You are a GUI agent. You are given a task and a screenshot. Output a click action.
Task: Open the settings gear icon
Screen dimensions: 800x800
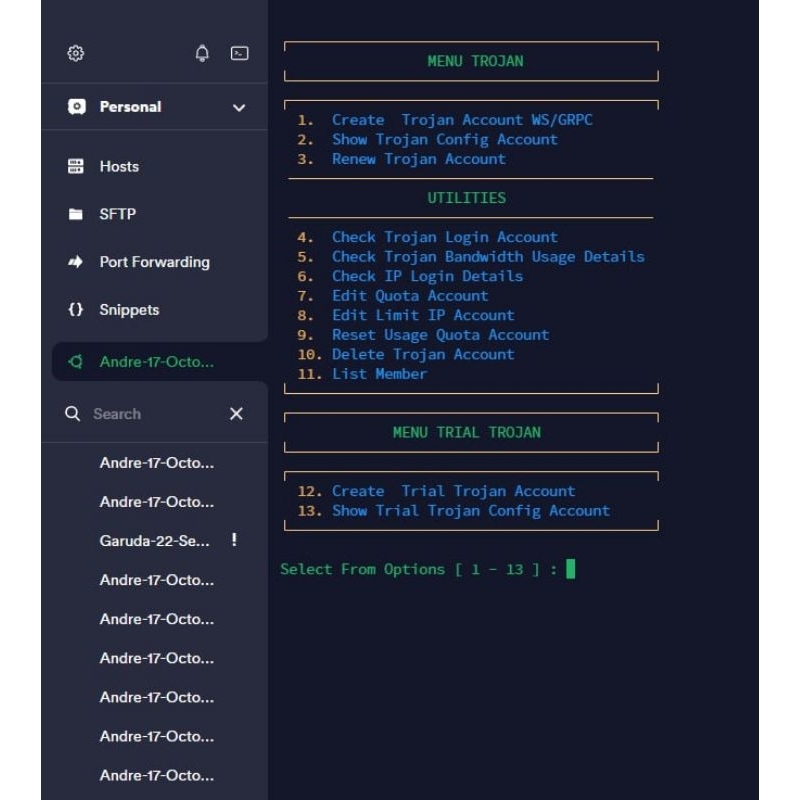click(x=76, y=53)
